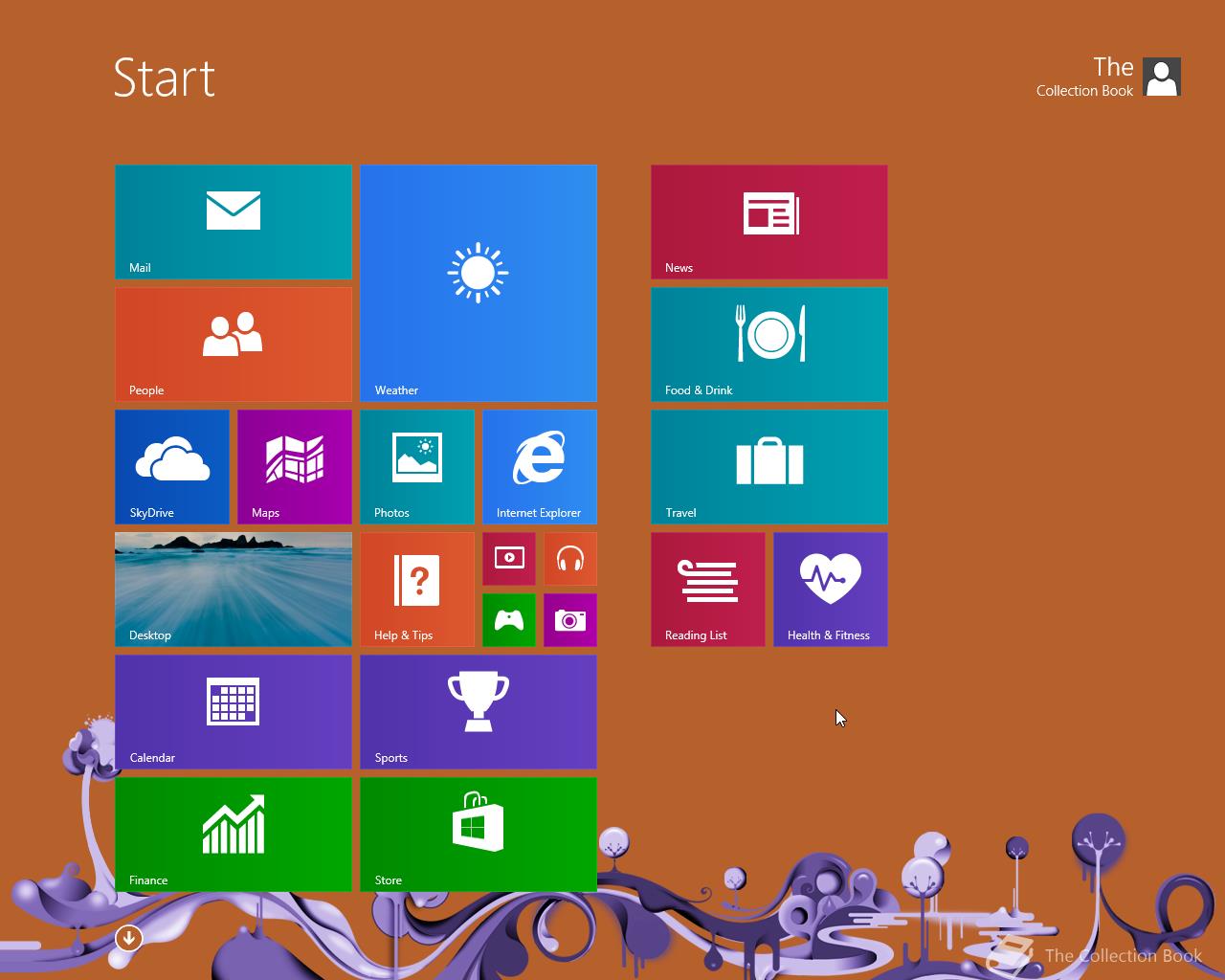The image size is (1225, 980).
Task: Open the small Xbox Games tile
Action: pyautogui.click(x=509, y=620)
